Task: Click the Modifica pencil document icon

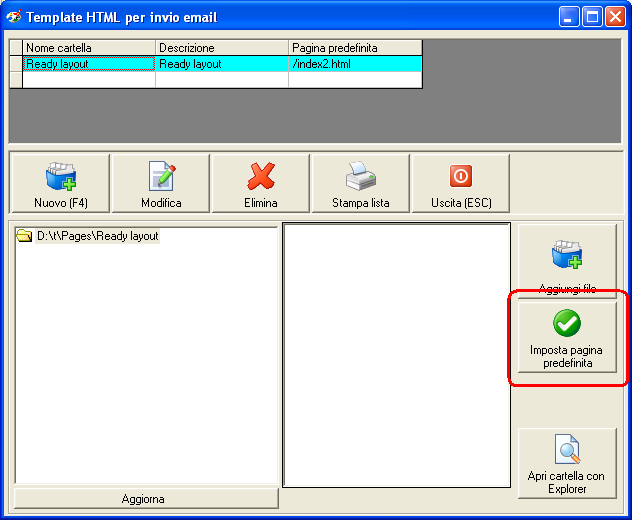Action: pyautogui.click(x=162, y=176)
